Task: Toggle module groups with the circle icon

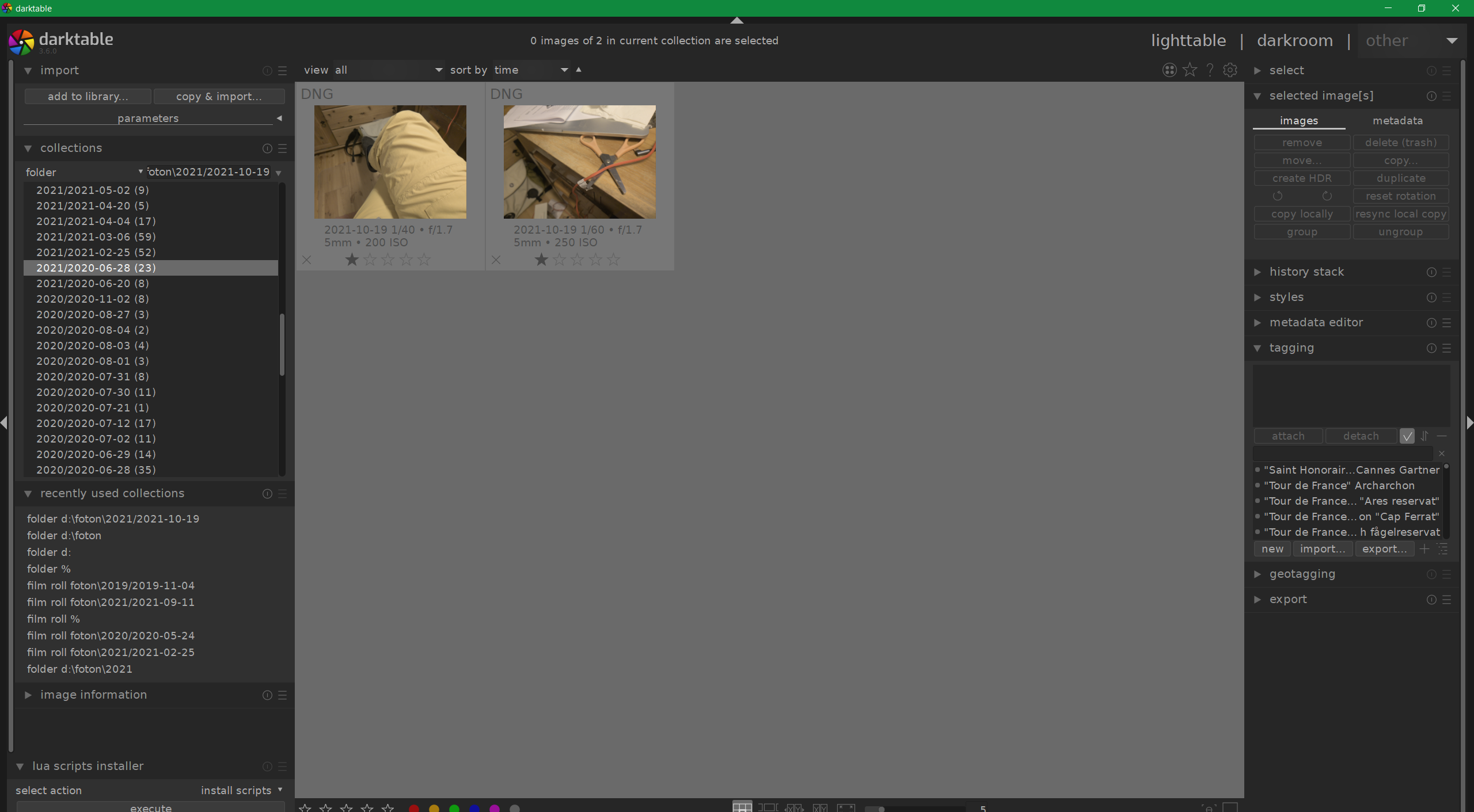Action: [1169, 70]
